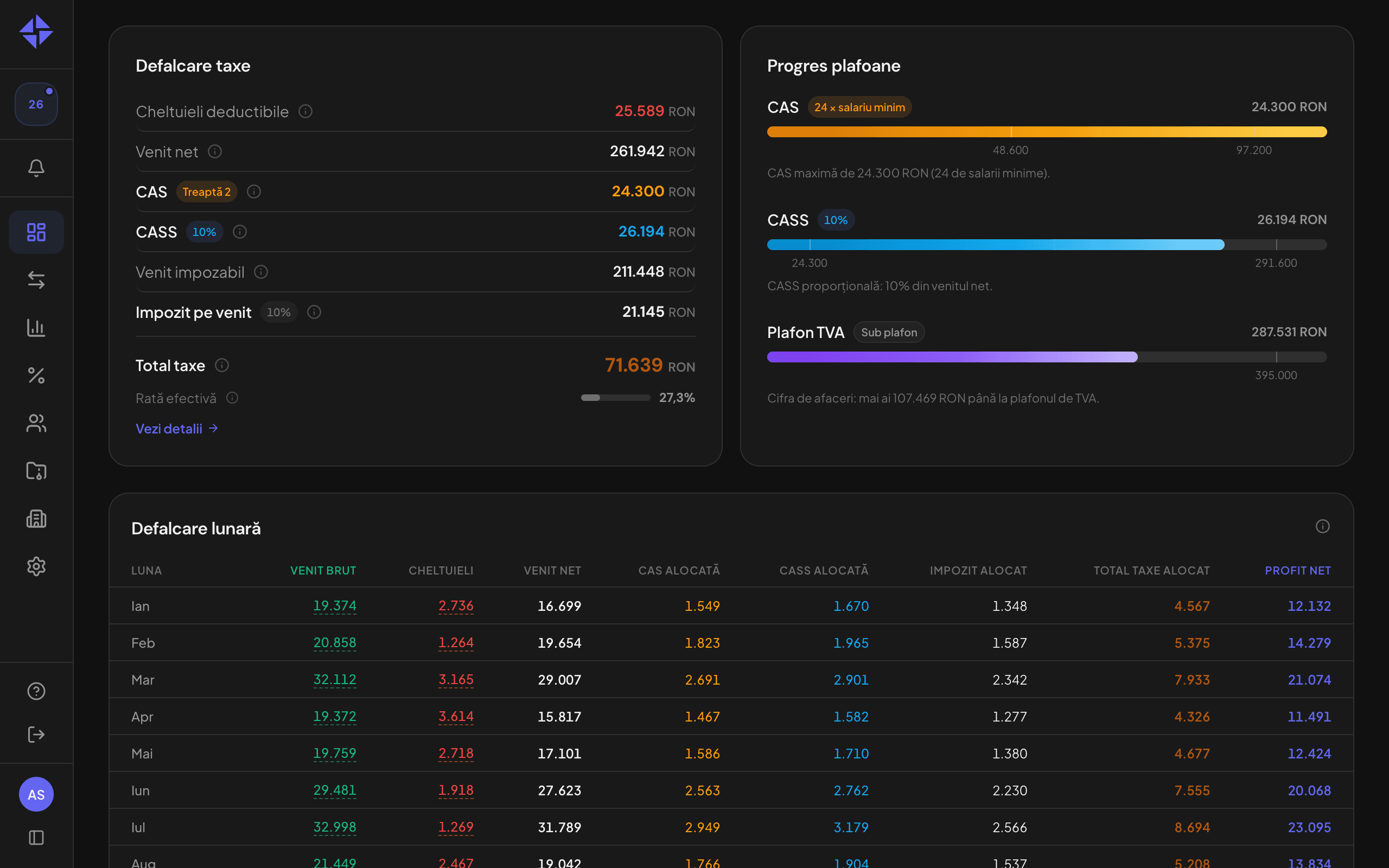Click the app logo in the sidebar
This screenshot has width=1389, height=868.
click(36, 31)
